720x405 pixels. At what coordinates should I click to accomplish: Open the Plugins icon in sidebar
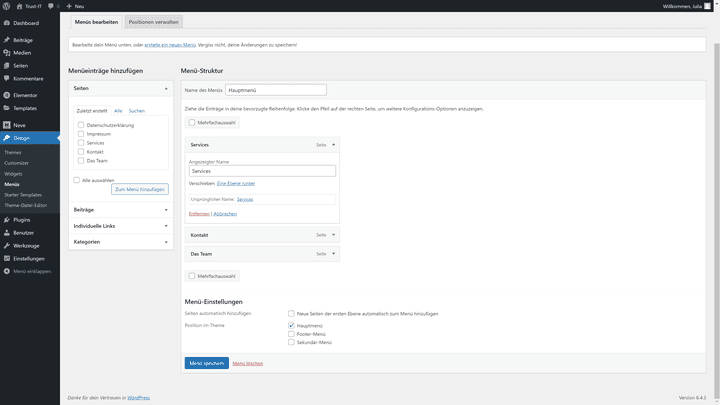[x=6, y=220]
